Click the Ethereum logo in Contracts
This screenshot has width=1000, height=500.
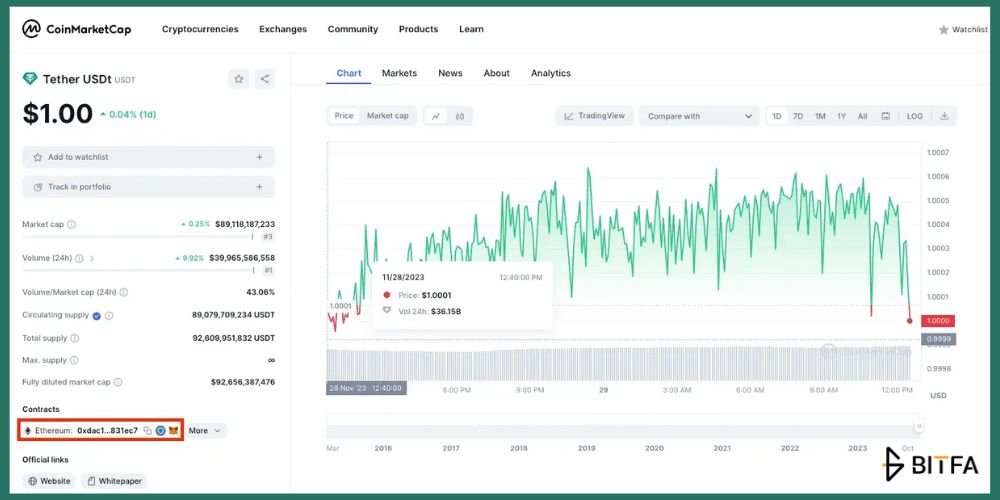(27, 430)
